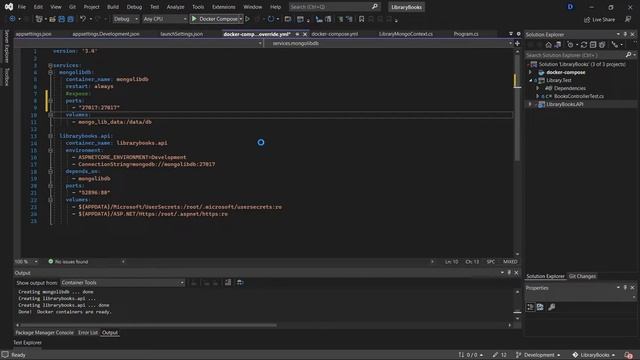Expand the Dependencies node
Screen dimensions: 640x360
(538, 88)
